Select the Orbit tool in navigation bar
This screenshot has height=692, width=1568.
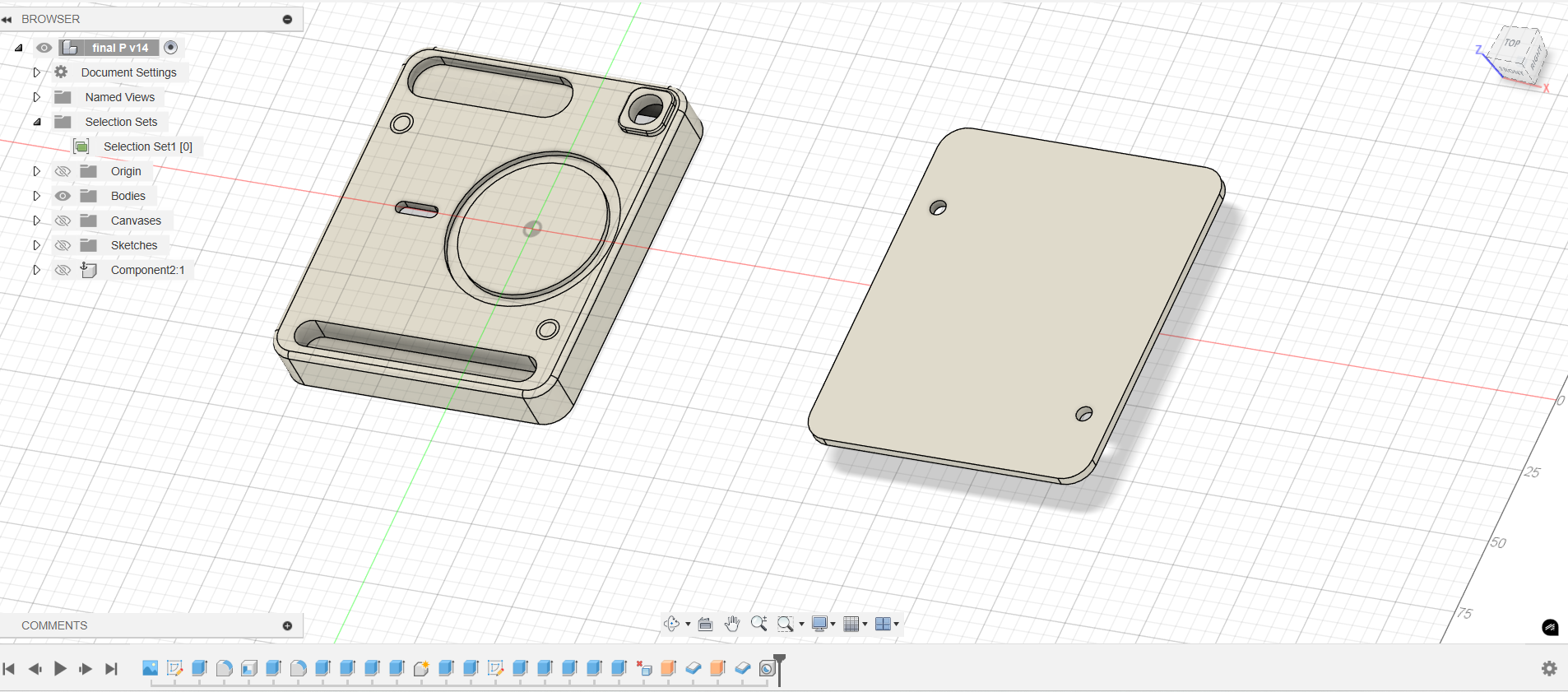coord(672,624)
